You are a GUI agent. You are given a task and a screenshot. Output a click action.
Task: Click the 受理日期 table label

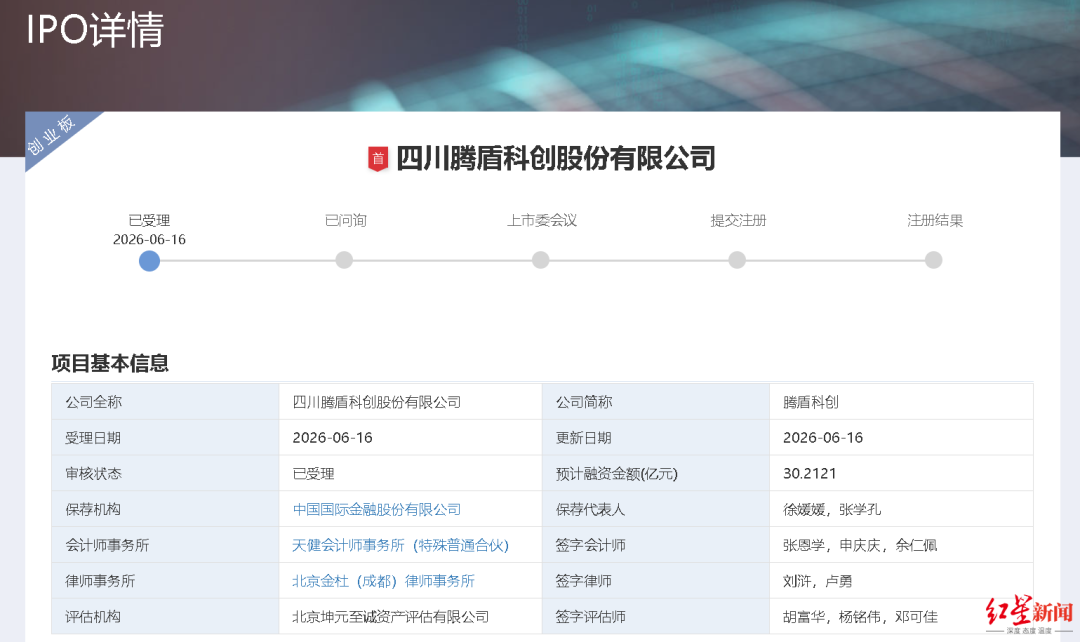[94, 438]
